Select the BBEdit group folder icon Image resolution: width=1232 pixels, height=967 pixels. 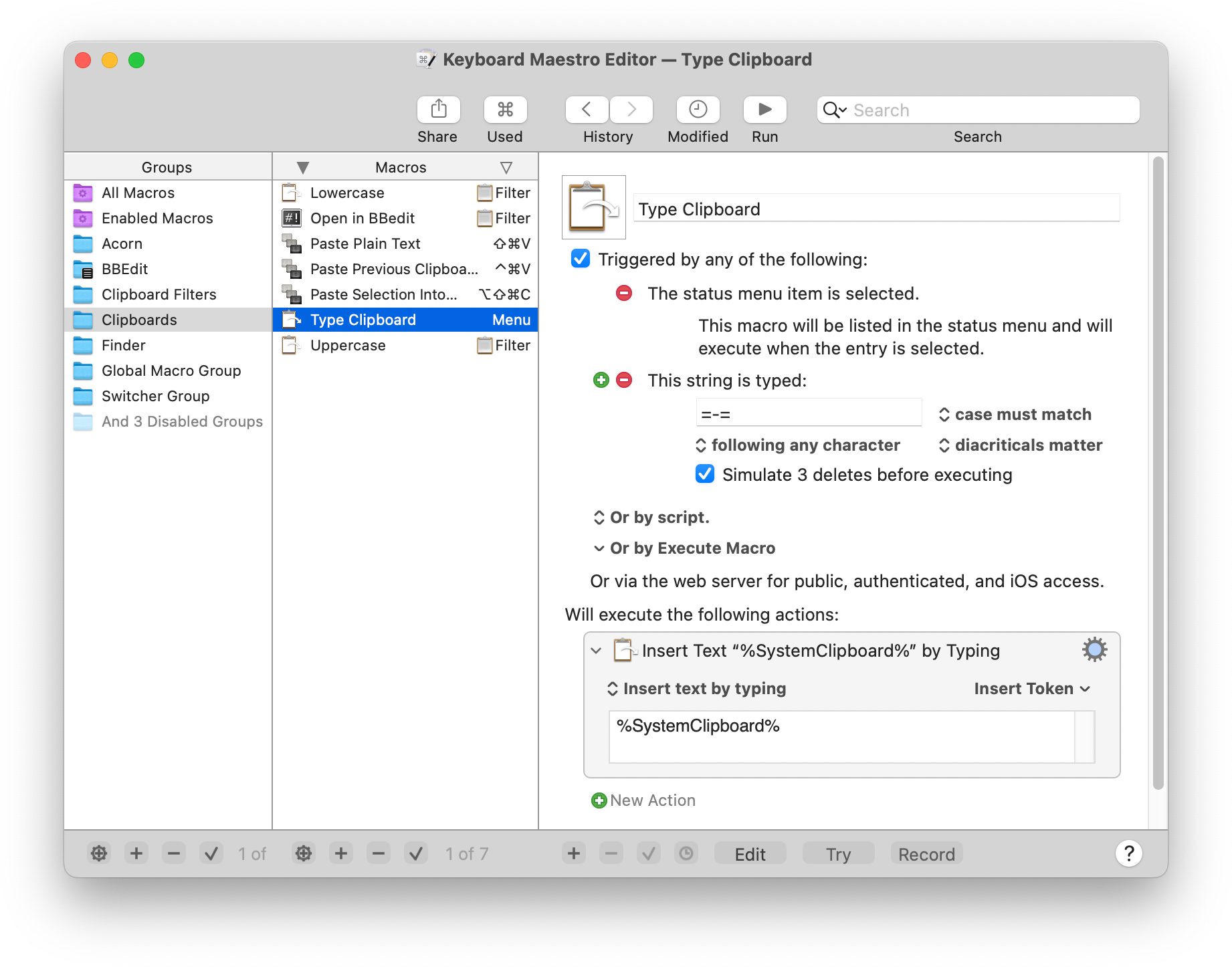pos(83,269)
